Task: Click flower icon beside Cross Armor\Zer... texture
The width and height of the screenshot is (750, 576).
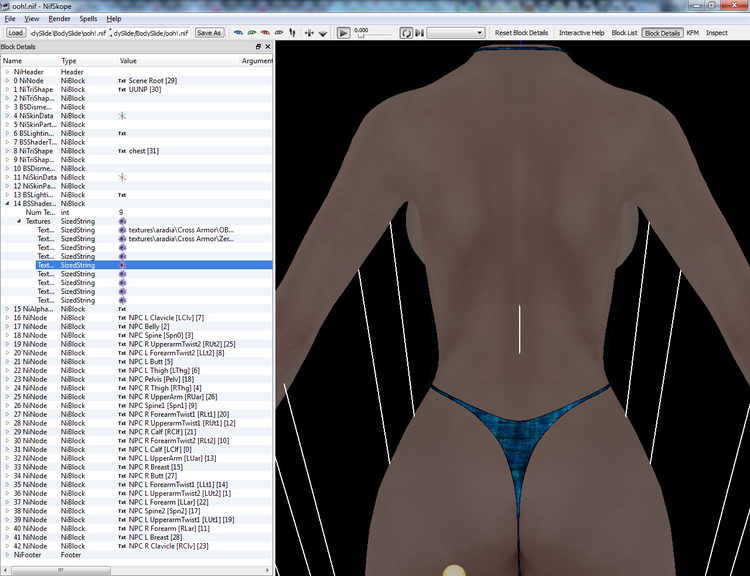Action: (122, 239)
